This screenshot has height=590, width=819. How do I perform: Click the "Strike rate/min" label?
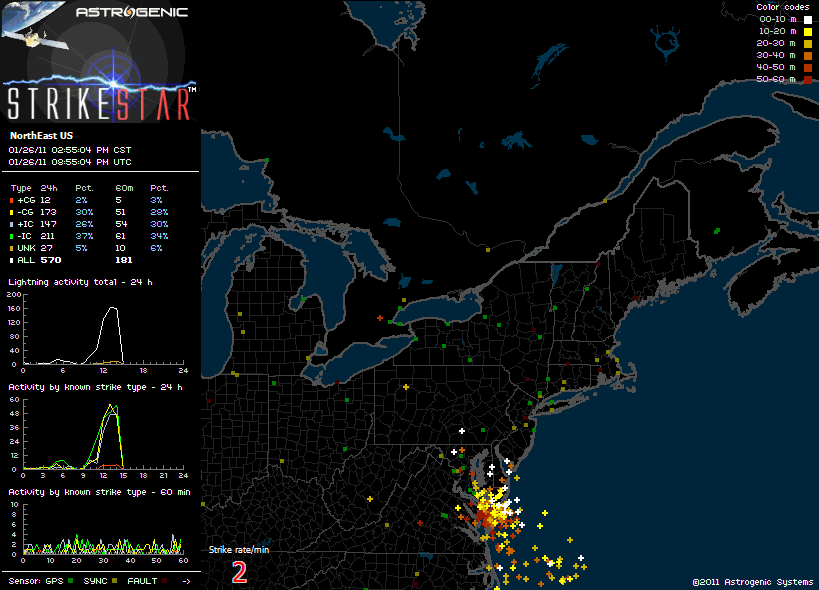point(239,549)
